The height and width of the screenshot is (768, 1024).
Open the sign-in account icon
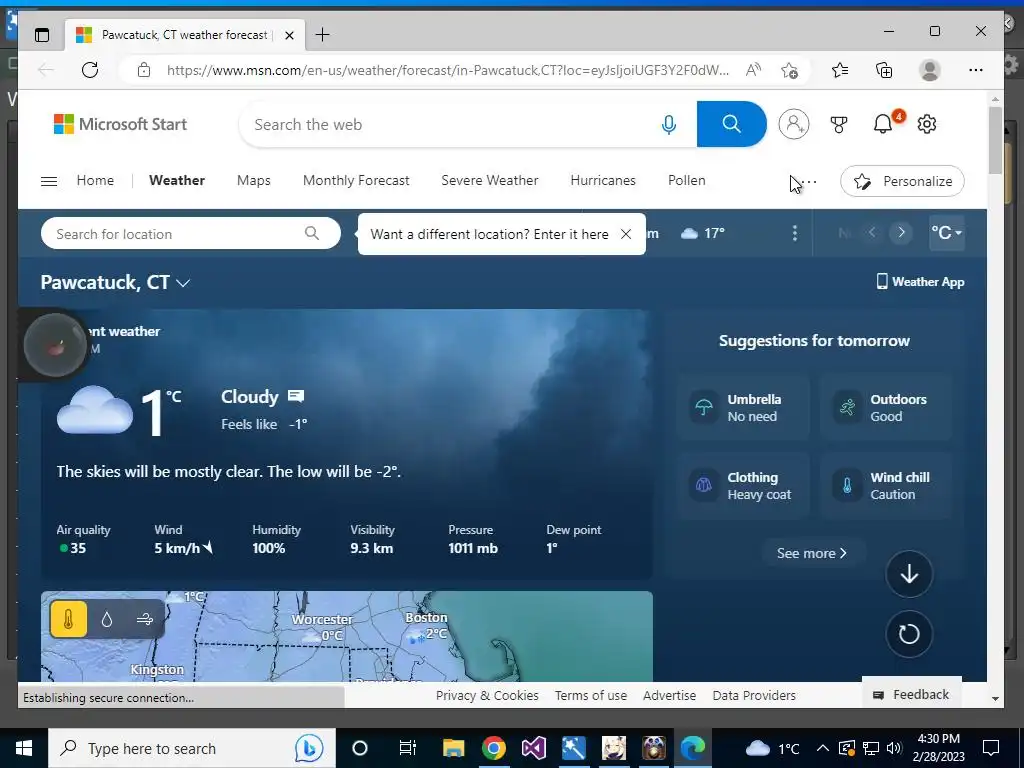(x=793, y=124)
